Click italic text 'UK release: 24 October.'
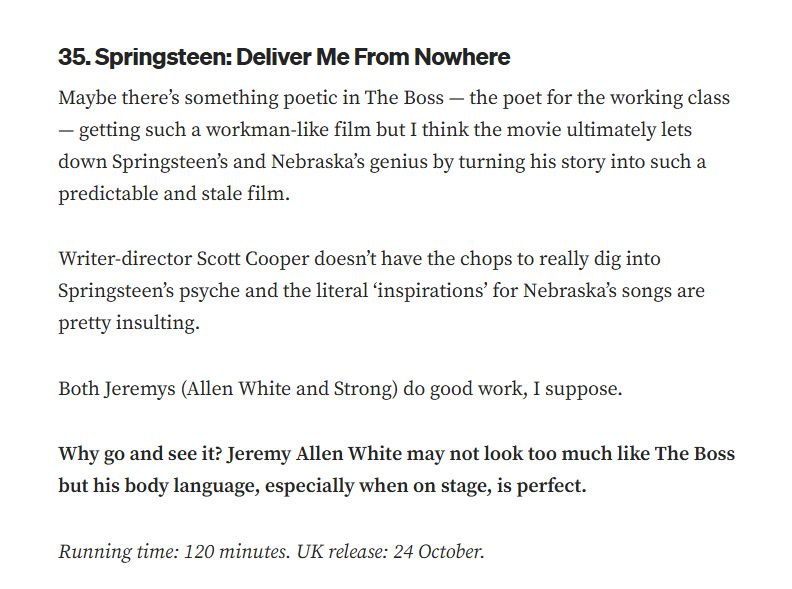The image size is (792, 589). click(390, 552)
